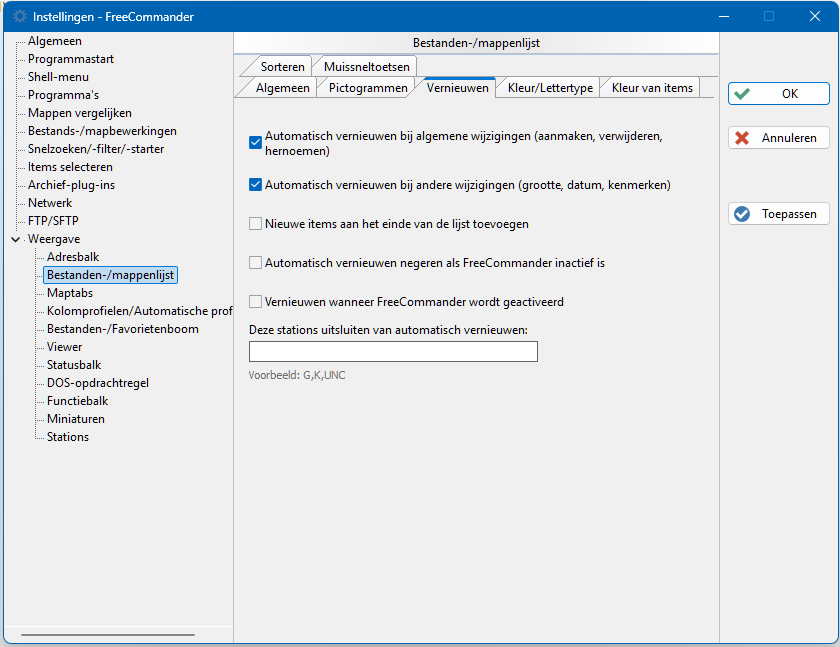Click the excluded stations input field

(393, 351)
